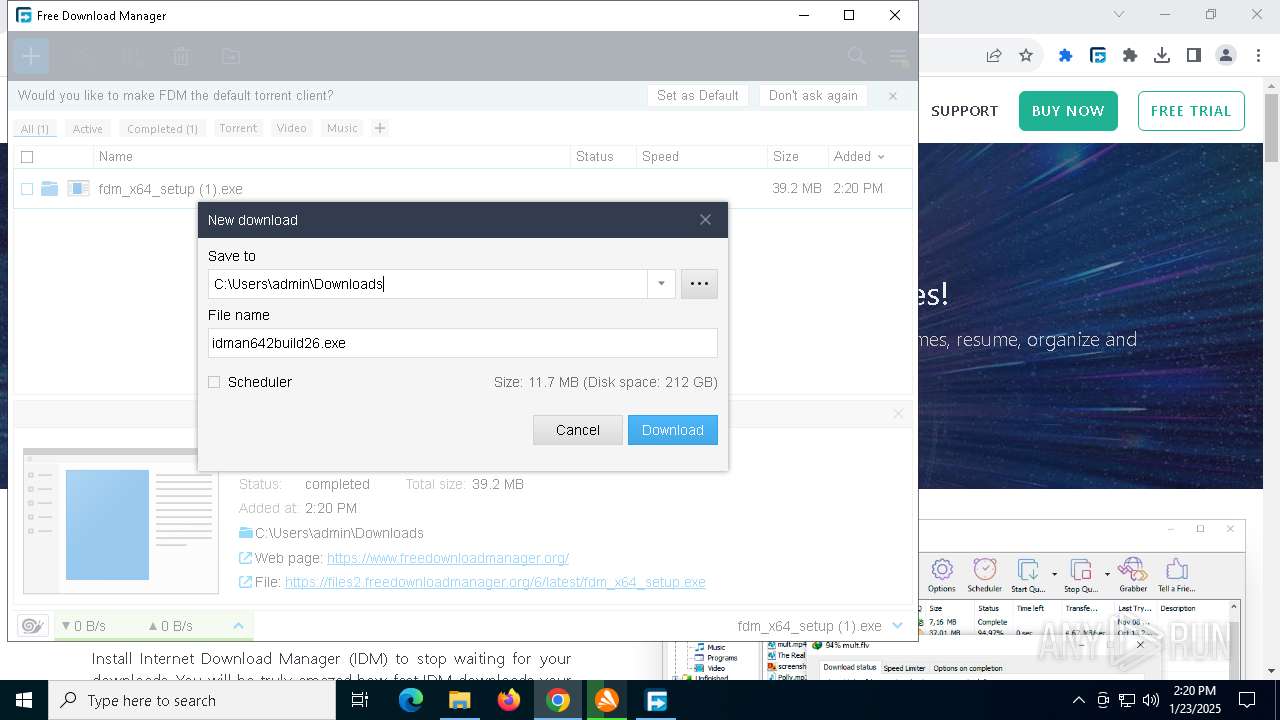Click SUPPORT in the website navigation
This screenshot has width=1280, height=720.
pyautogui.click(x=964, y=111)
